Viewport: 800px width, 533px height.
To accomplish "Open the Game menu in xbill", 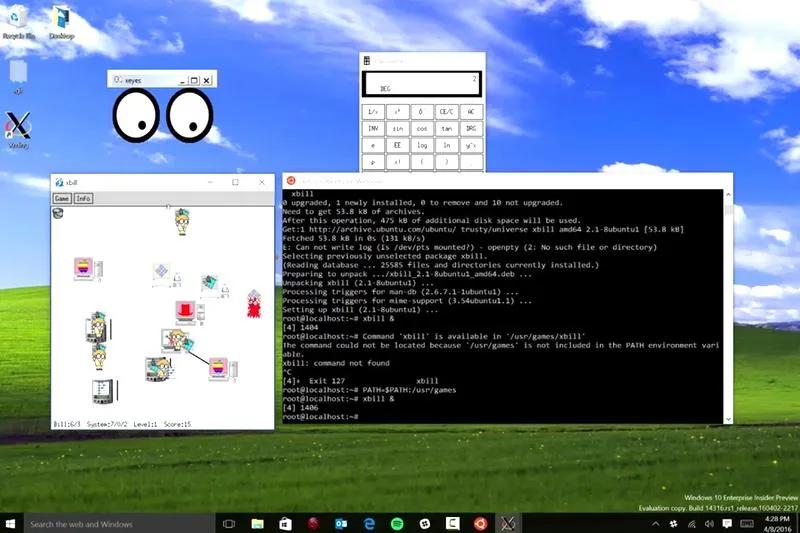I will click(x=62, y=198).
